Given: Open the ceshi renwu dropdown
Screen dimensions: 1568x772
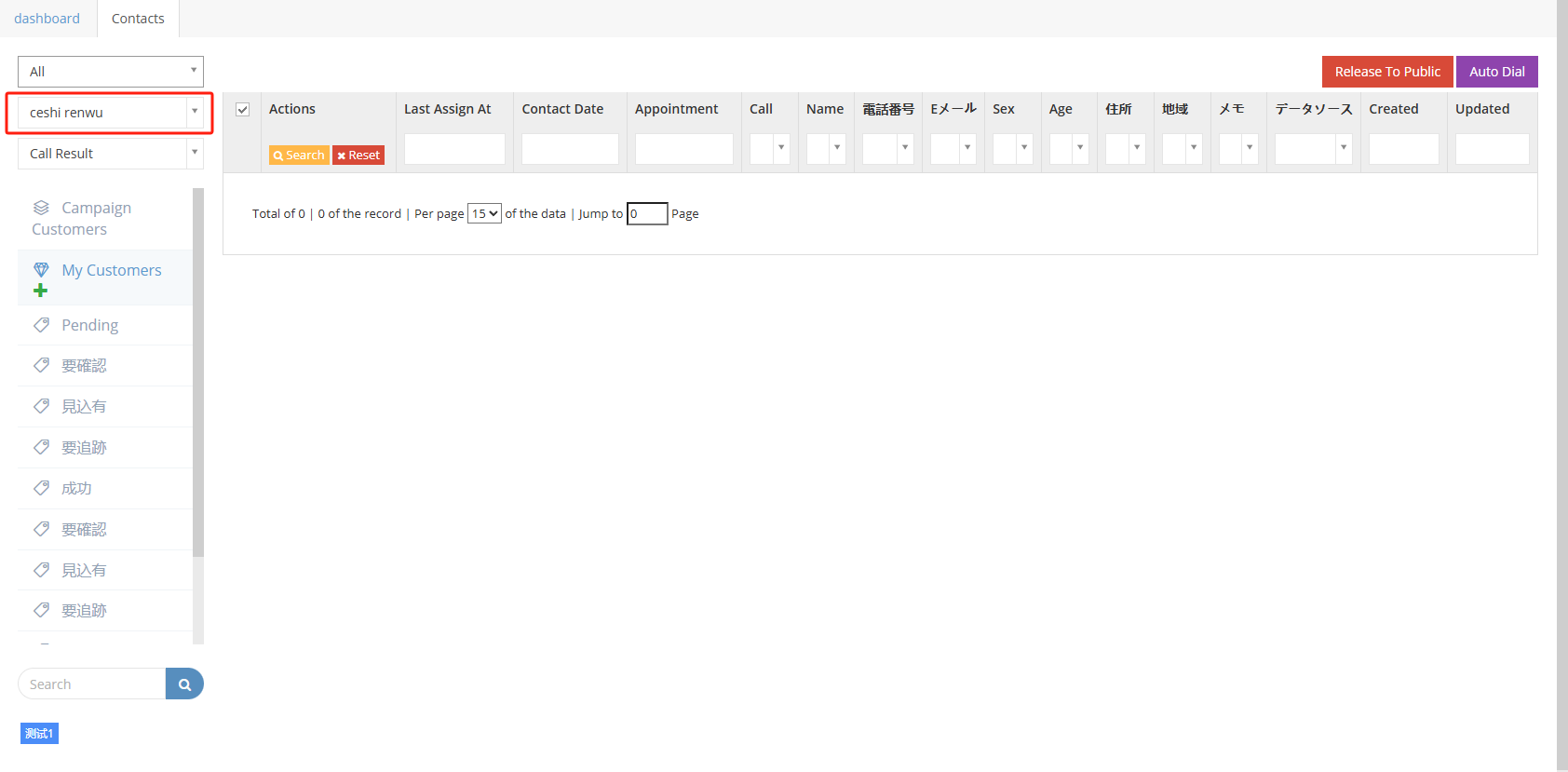Looking at the screenshot, I should (x=111, y=113).
